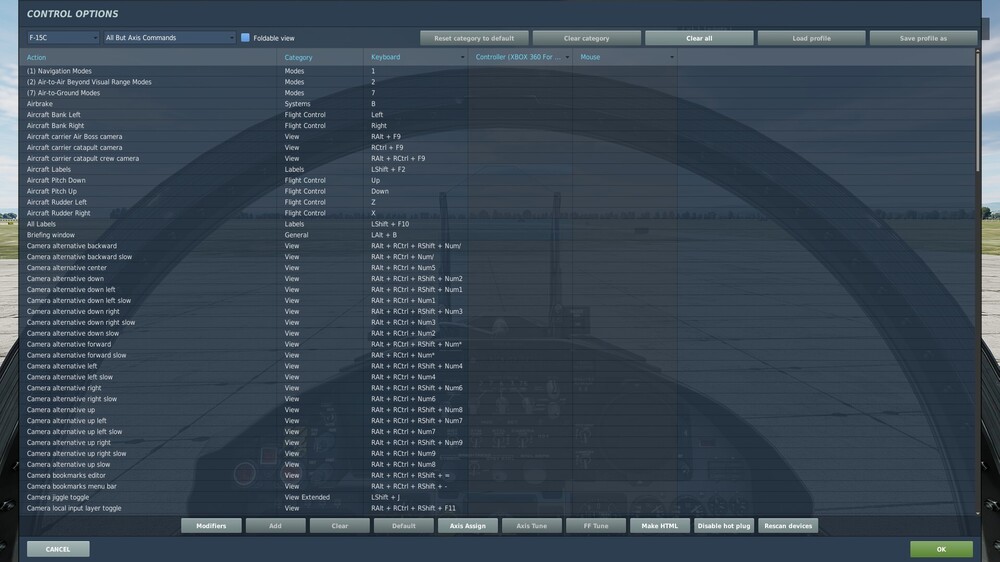
Task: Open the Modifiers panel
Action: pyautogui.click(x=211, y=526)
